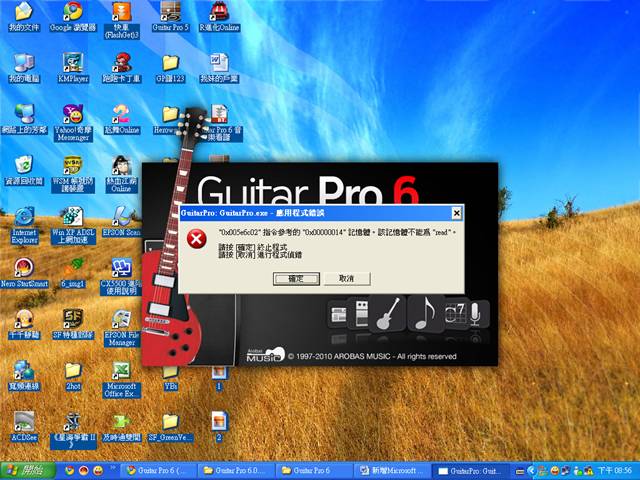Open the Guitar Pro 5 desktop shortcut
Viewport: 640px width, 480px height.
coord(171,17)
